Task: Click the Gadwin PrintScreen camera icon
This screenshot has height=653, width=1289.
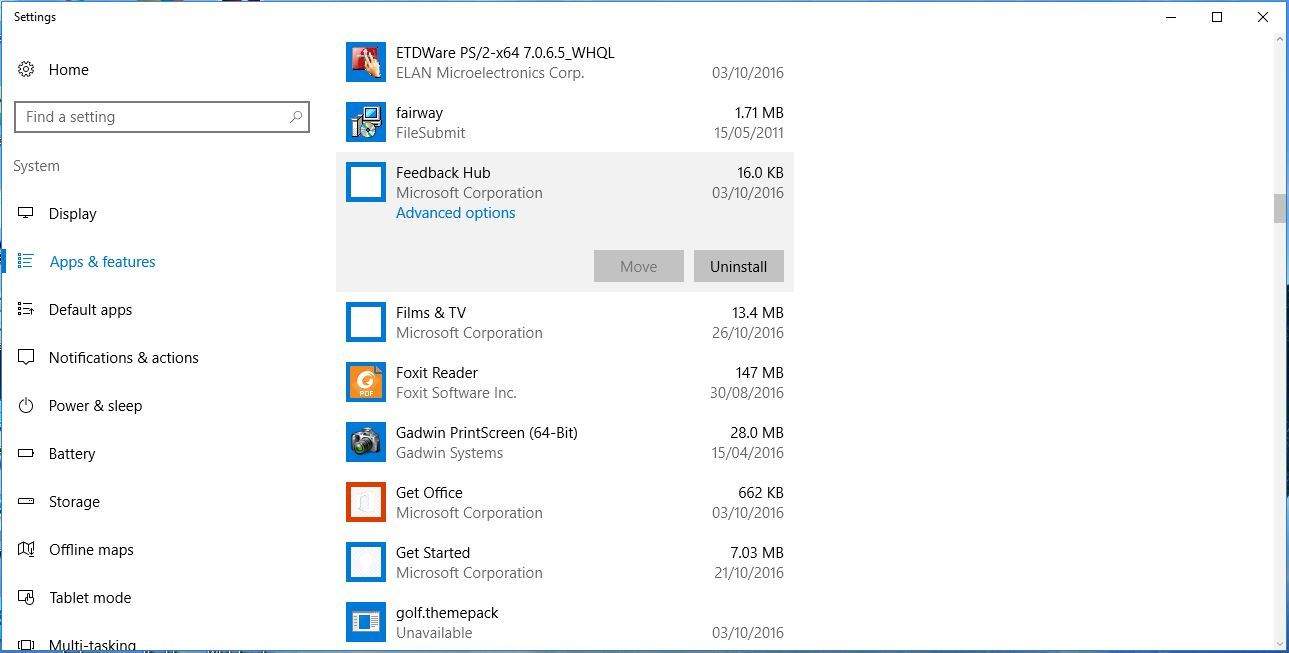Action: [366, 442]
